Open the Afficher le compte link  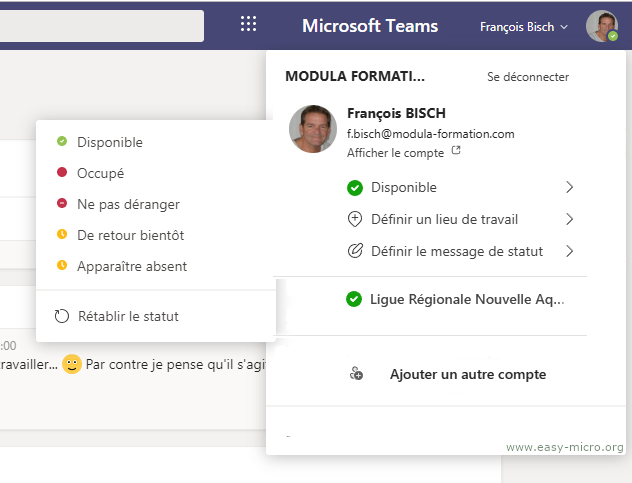pos(395,153)
